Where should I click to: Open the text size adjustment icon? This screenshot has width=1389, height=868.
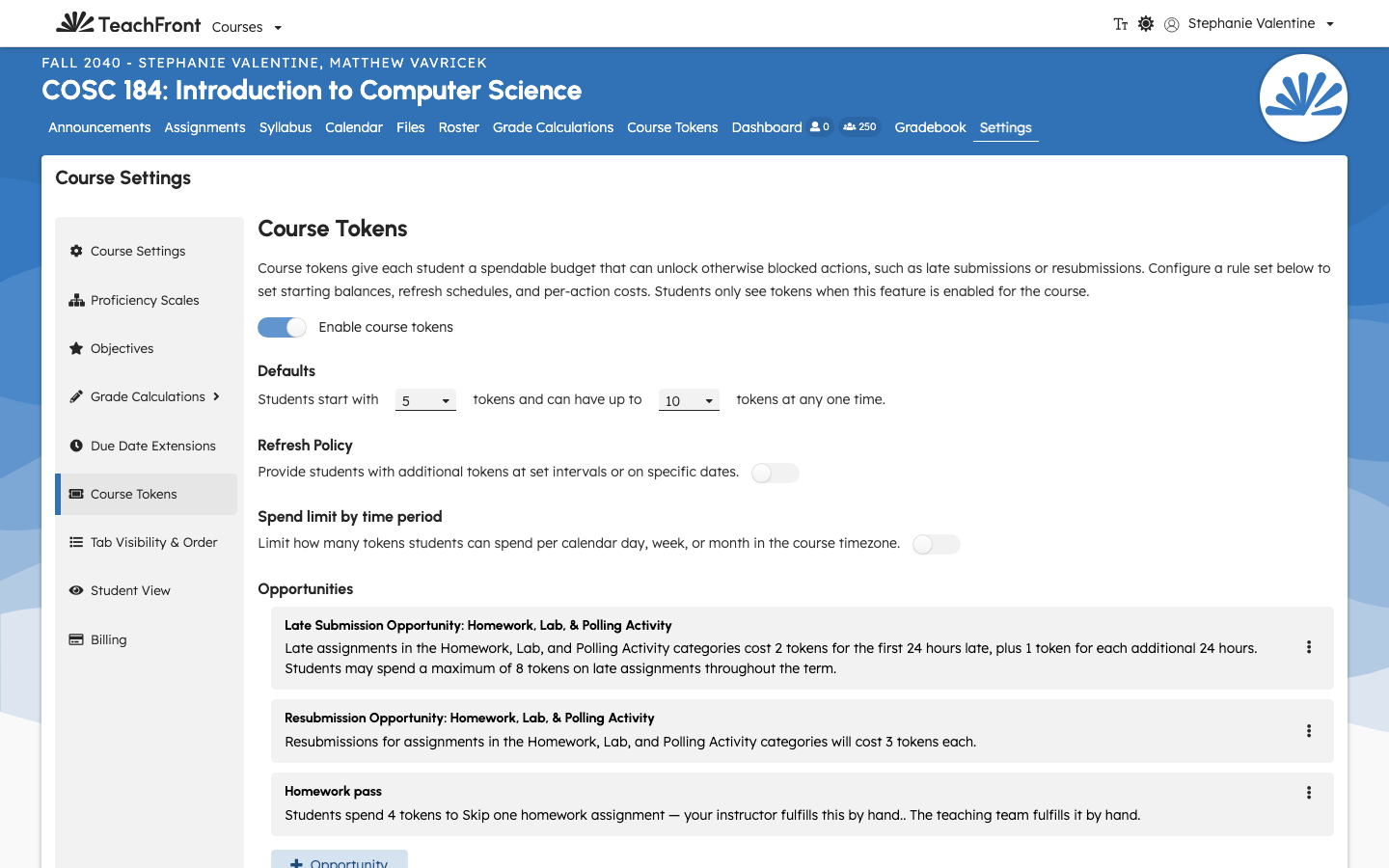[1120, 24]
